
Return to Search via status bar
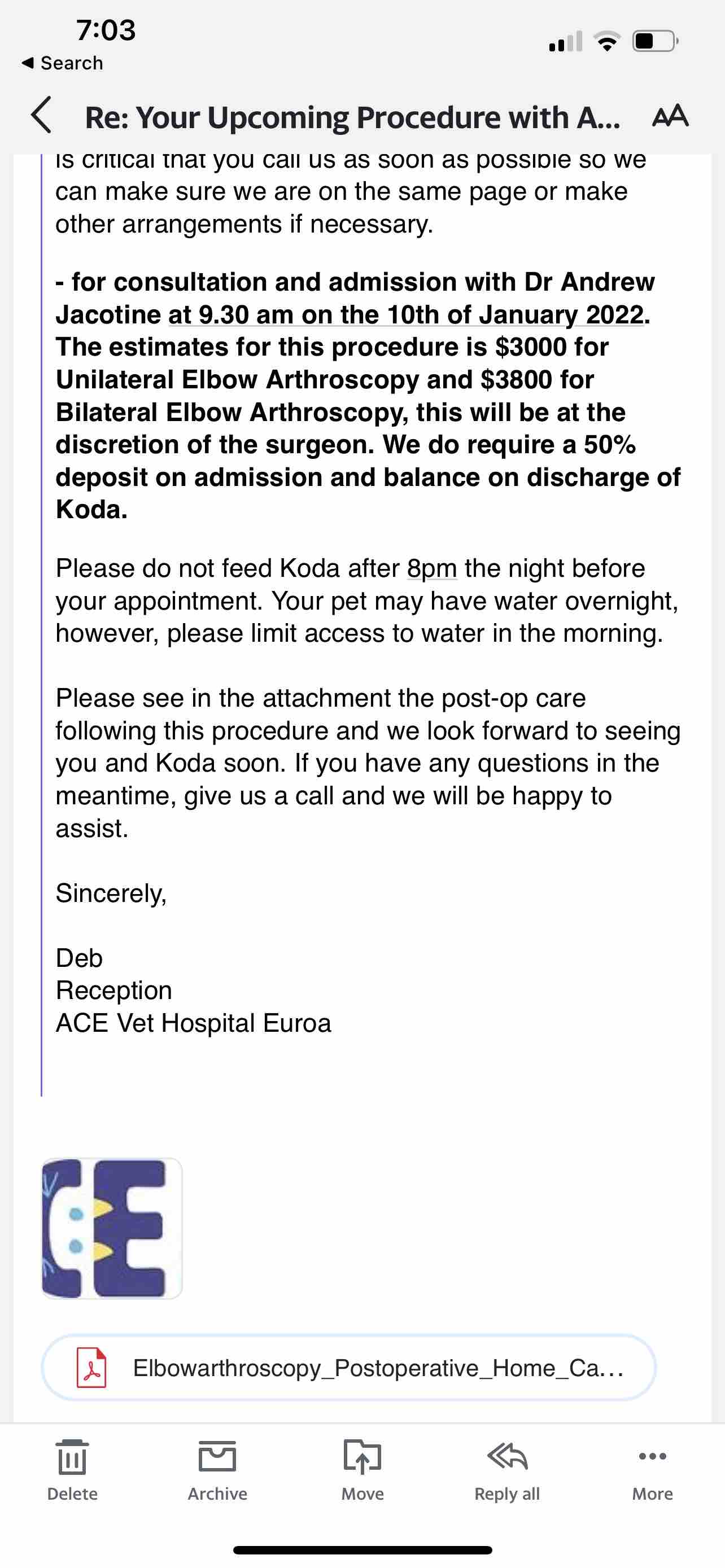63,63
